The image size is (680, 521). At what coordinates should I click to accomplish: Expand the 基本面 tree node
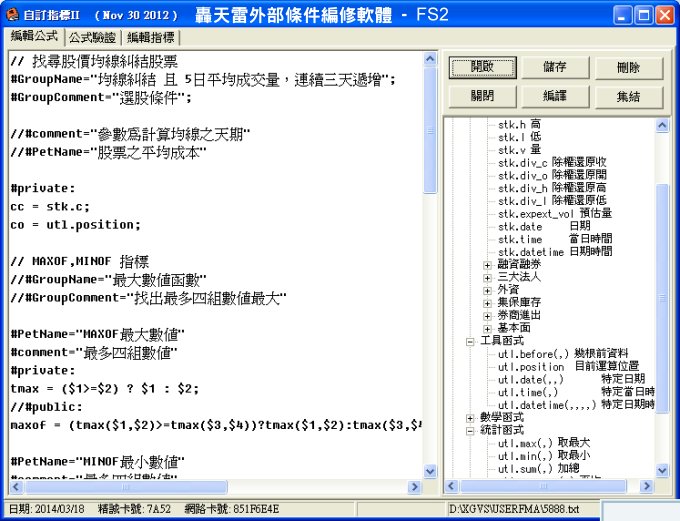click(487, 329)
